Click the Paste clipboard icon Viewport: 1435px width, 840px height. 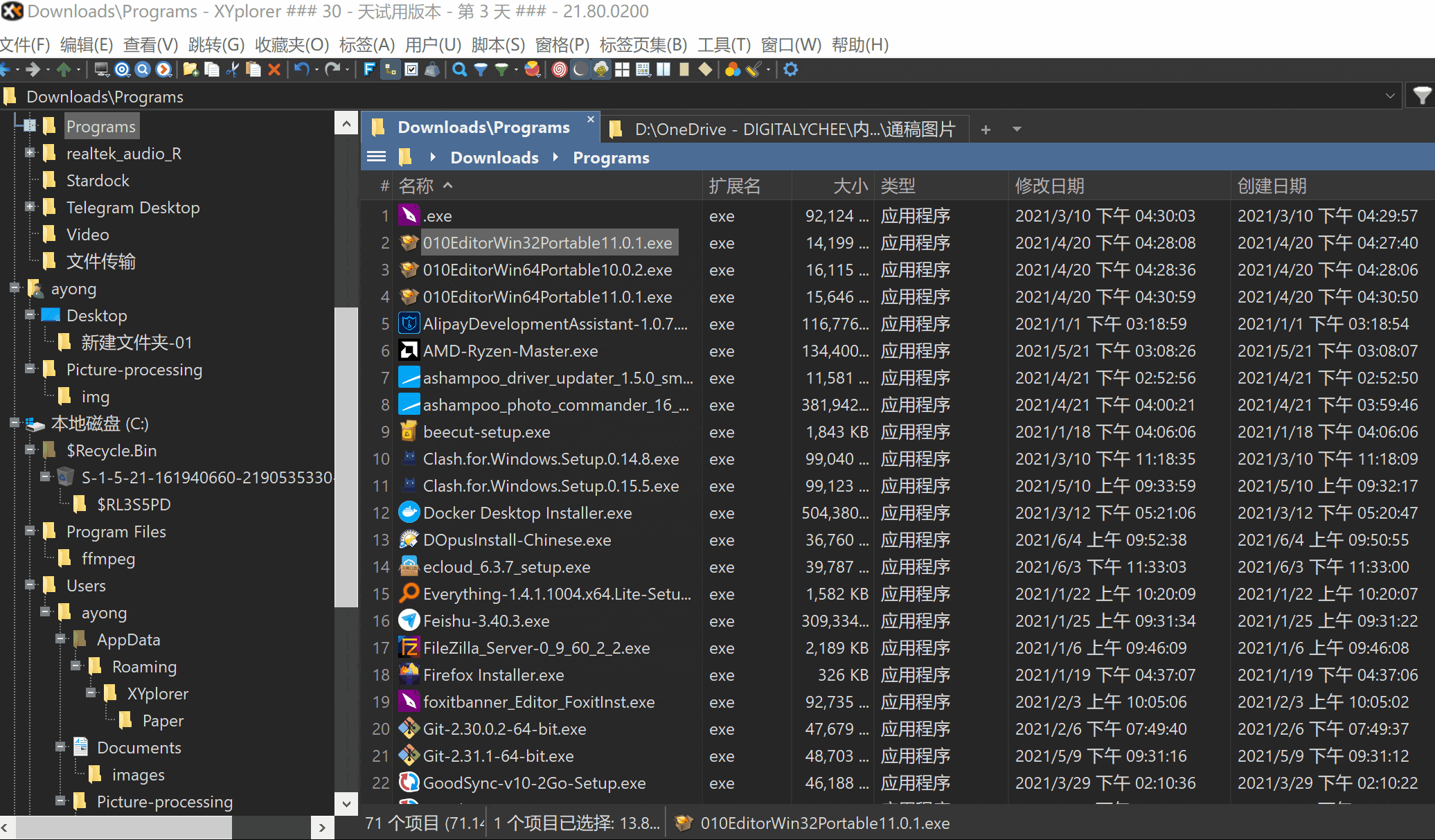tap(253, 69)
